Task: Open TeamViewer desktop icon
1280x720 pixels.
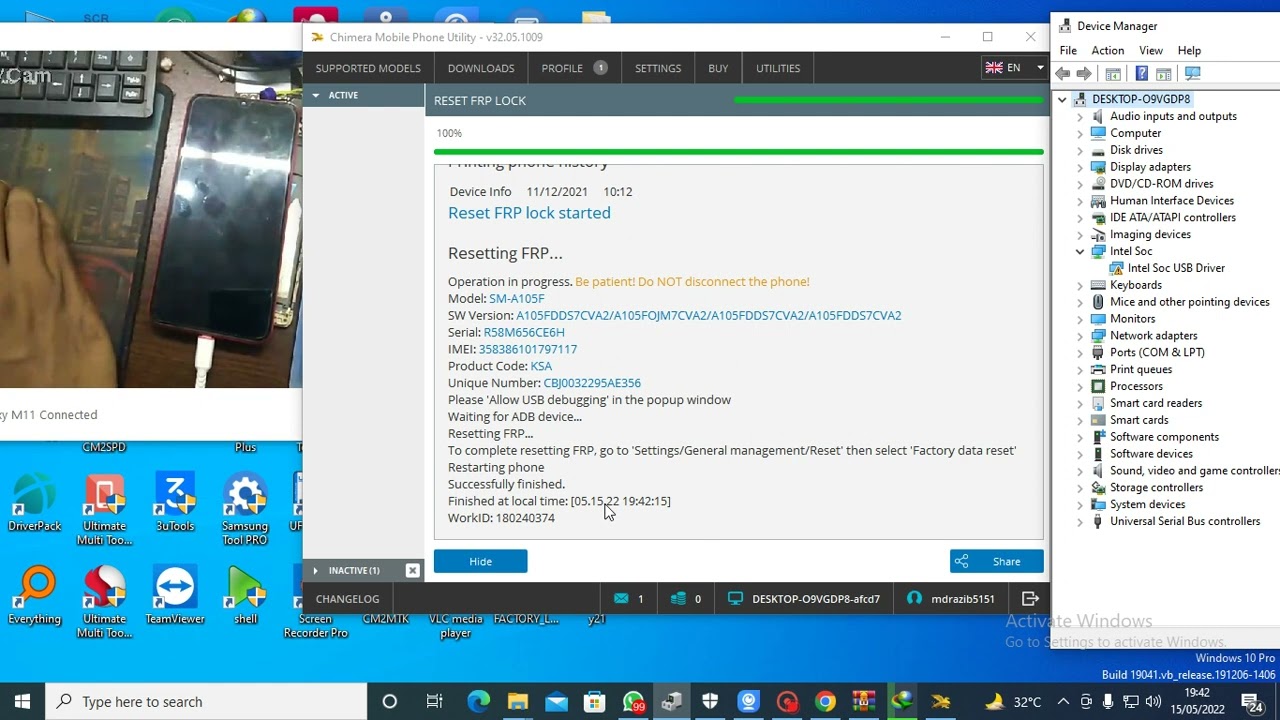Action: (175, 597)
